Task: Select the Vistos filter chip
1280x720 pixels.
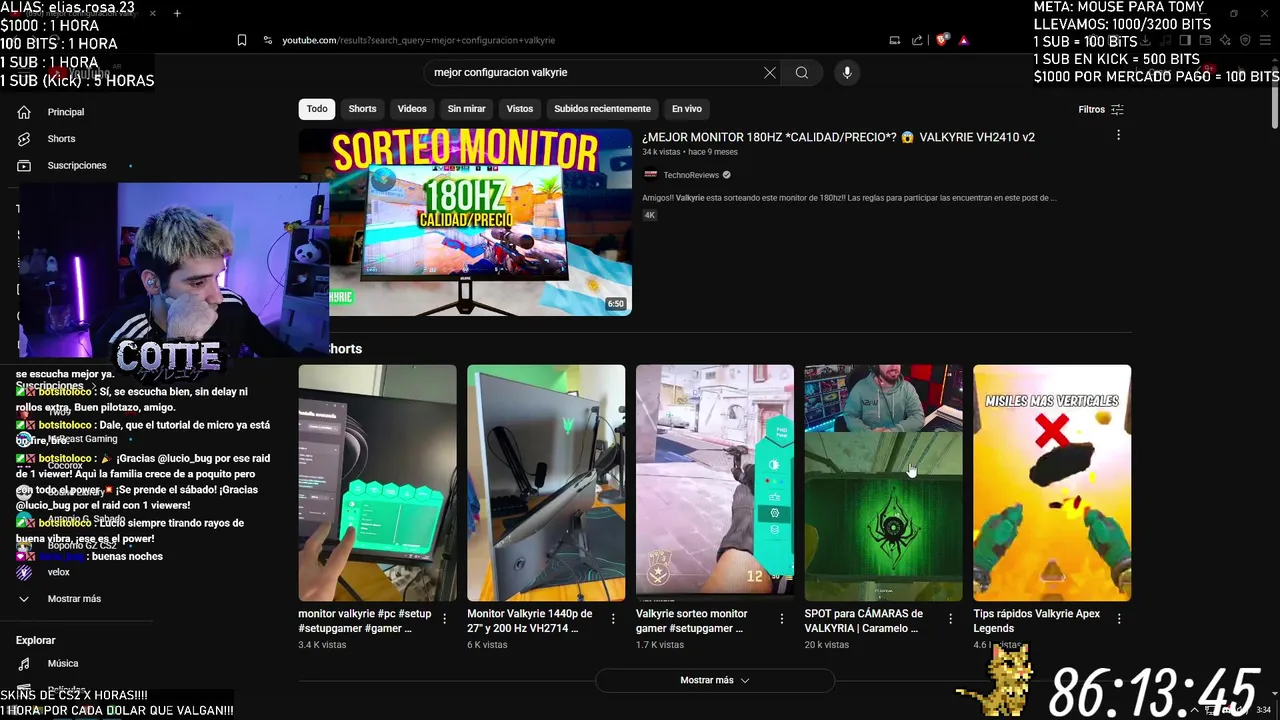Action: coord(520,109)
